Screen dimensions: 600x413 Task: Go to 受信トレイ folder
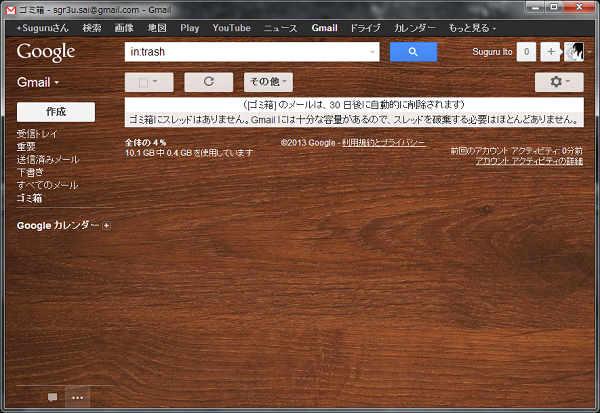pyautogui.click(x=37, y=134)
